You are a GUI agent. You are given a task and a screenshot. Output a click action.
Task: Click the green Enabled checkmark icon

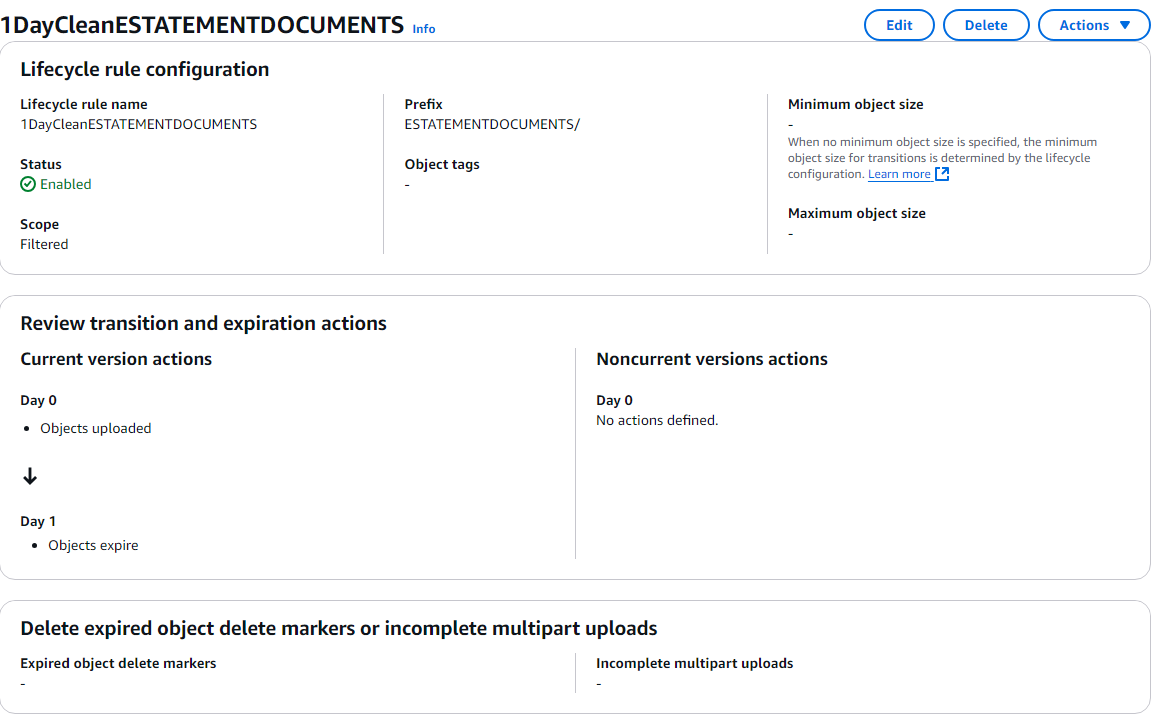coord(28,184)
